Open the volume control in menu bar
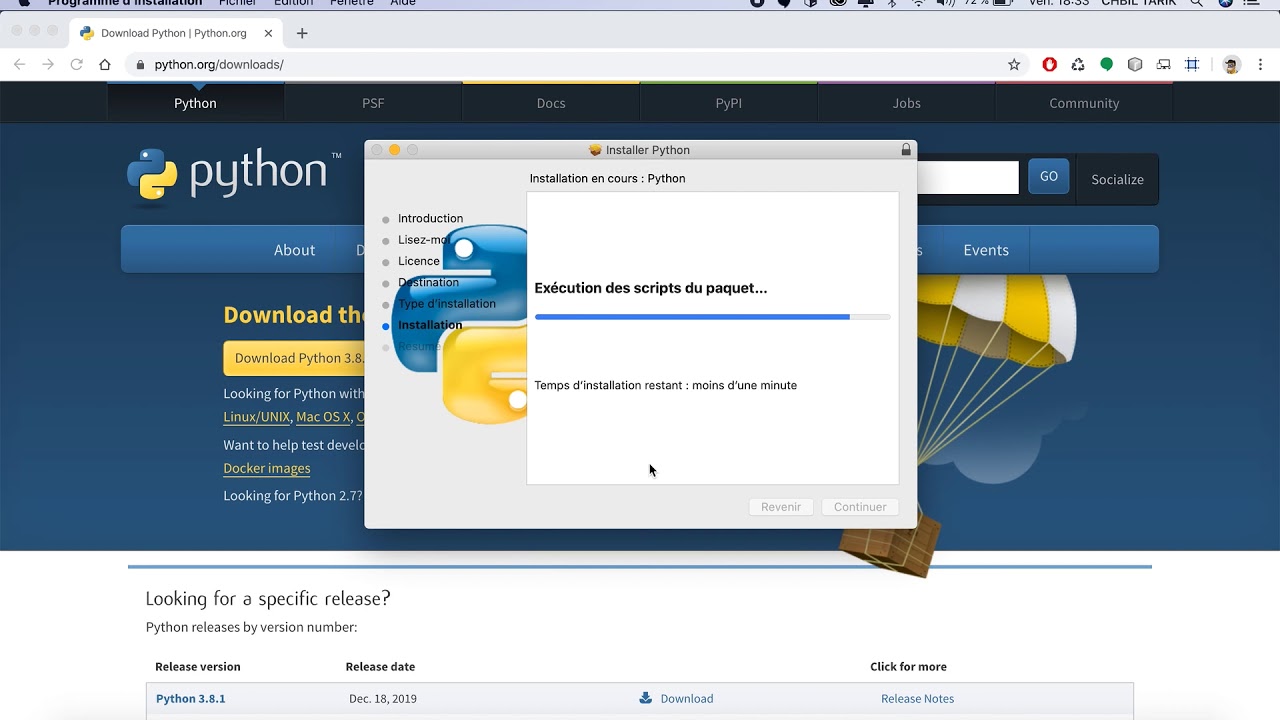This screenshot has height=720, width=1280. (945, 3)
